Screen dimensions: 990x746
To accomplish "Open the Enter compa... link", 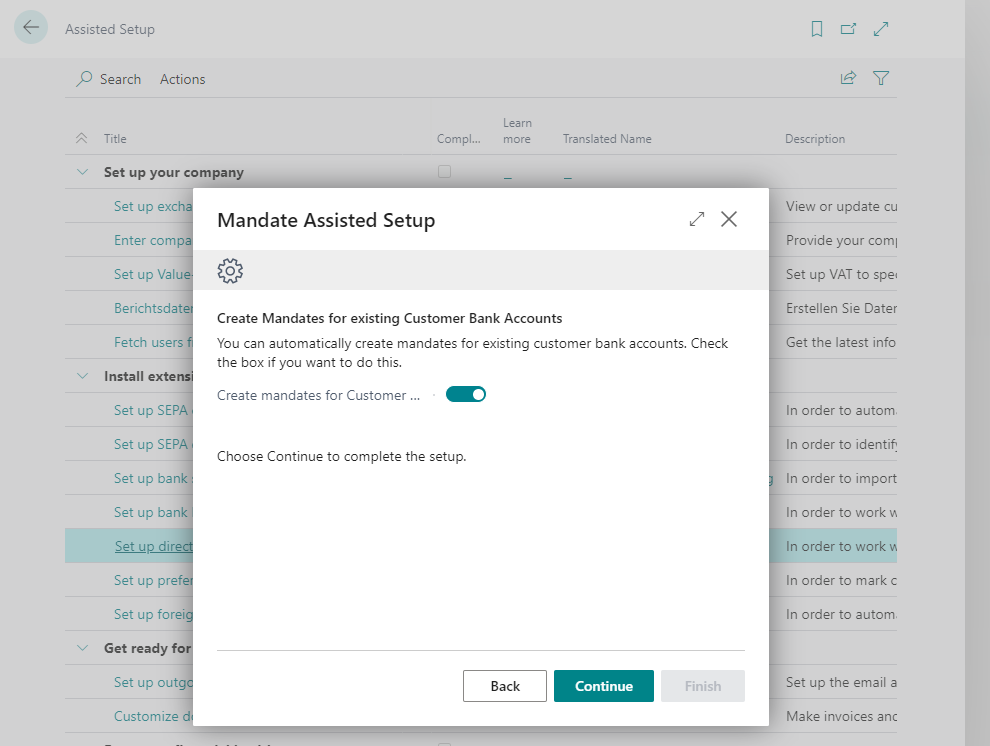I will pos(153,240).
